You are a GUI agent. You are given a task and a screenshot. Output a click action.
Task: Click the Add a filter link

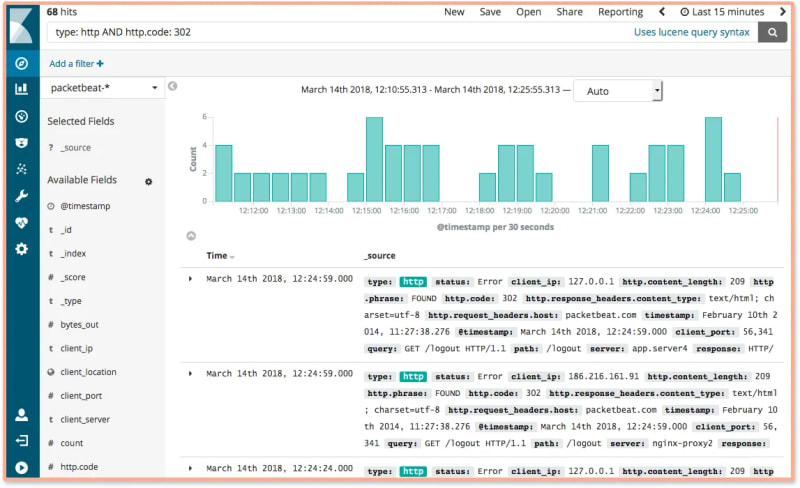(x=76, y=64)
